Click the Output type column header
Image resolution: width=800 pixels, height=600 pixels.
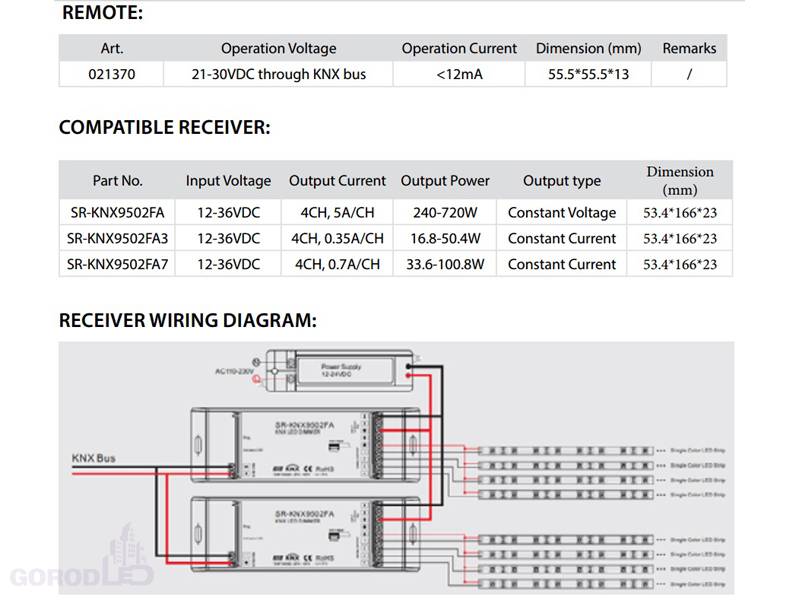point(562,181)
